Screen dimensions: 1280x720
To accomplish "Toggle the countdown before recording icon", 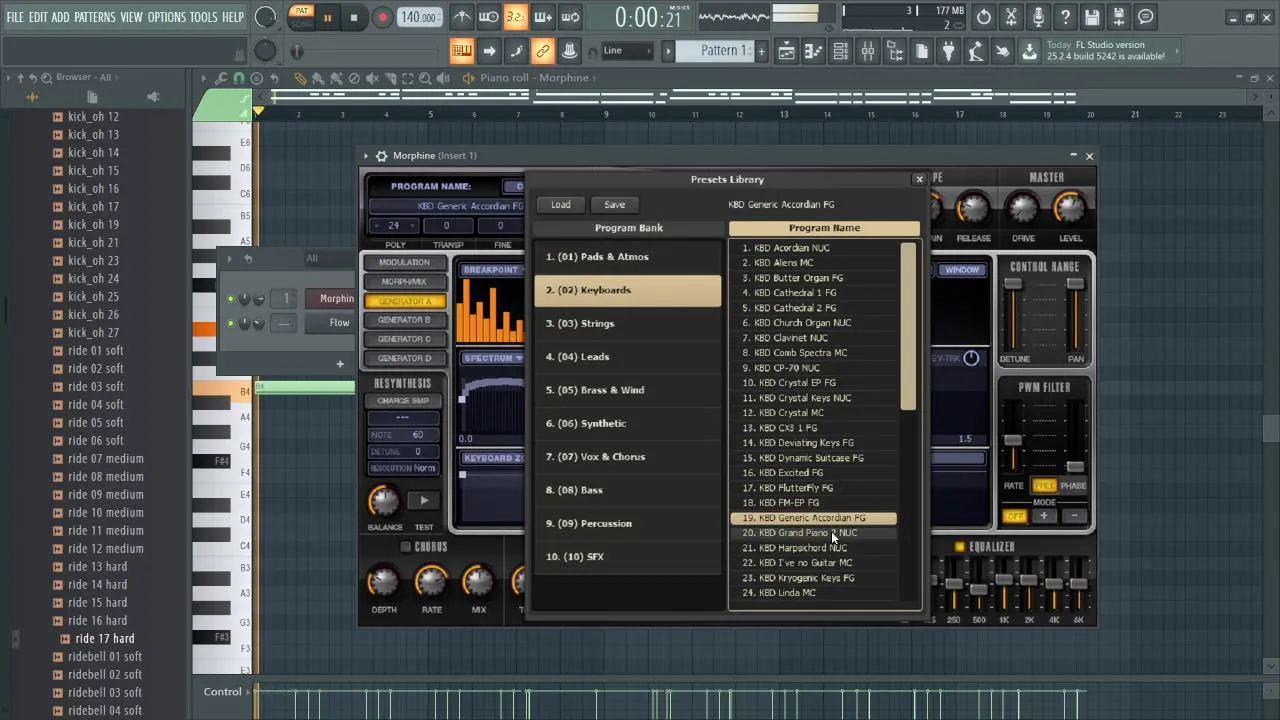I will coord(516,17).
